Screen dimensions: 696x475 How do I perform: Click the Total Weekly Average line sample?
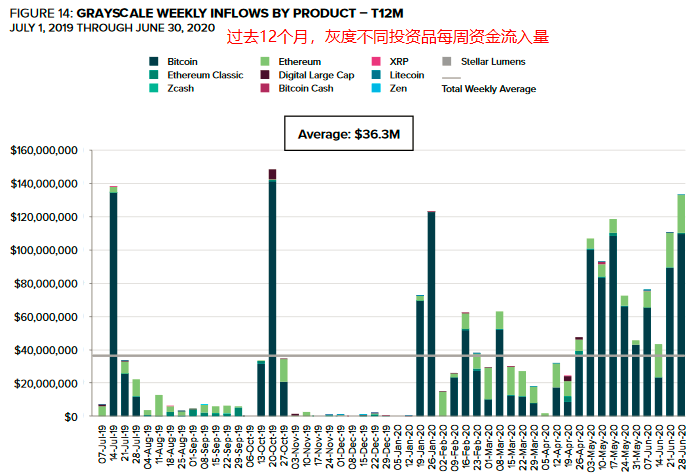click(451, 78)
